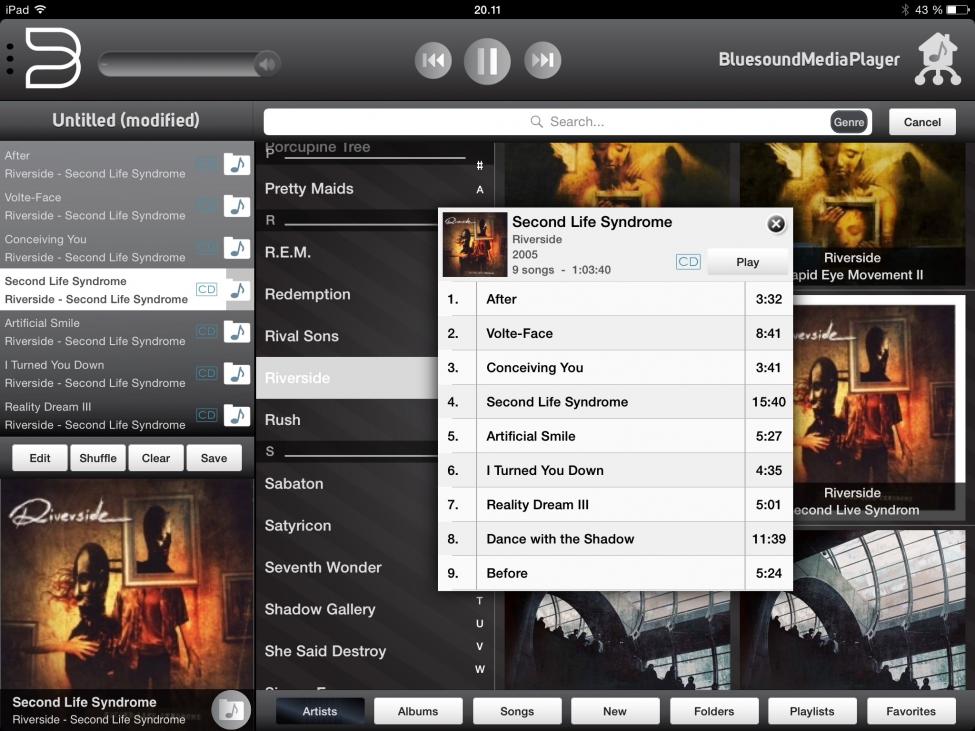Skip to the previous track
975x731 pixels.
[433, 60]
